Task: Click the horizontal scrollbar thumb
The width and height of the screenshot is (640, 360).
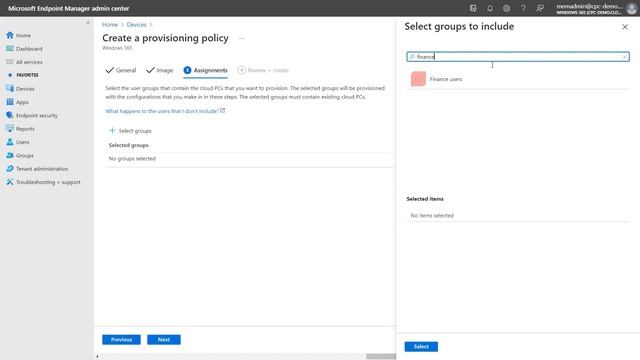Action: pos(381,356)
